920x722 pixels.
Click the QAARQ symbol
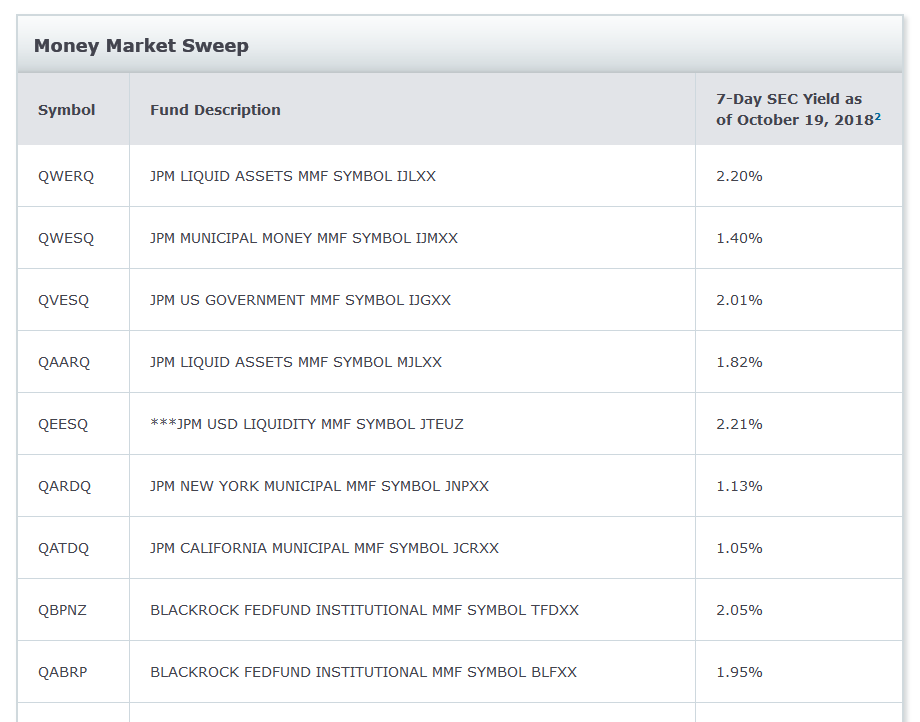pyautogui.click(x=64, y=362)
